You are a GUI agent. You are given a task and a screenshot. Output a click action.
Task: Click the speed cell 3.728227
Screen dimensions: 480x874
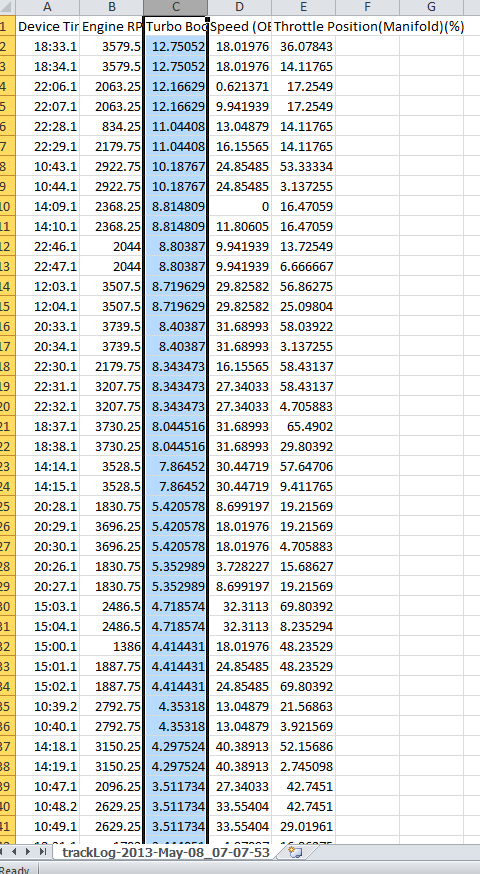pyautogui.click(x=240, y=567)
